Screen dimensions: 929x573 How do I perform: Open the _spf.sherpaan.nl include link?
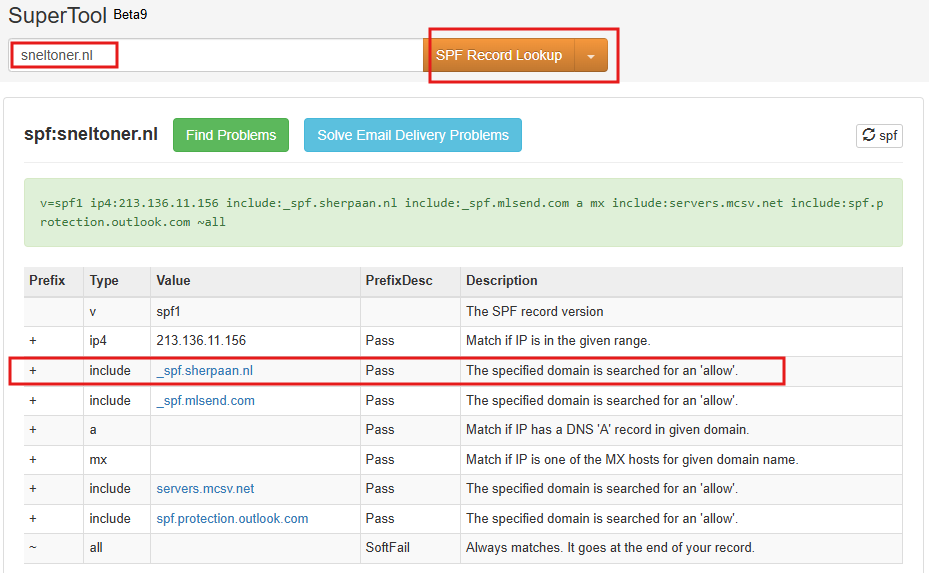pos(204,370)
